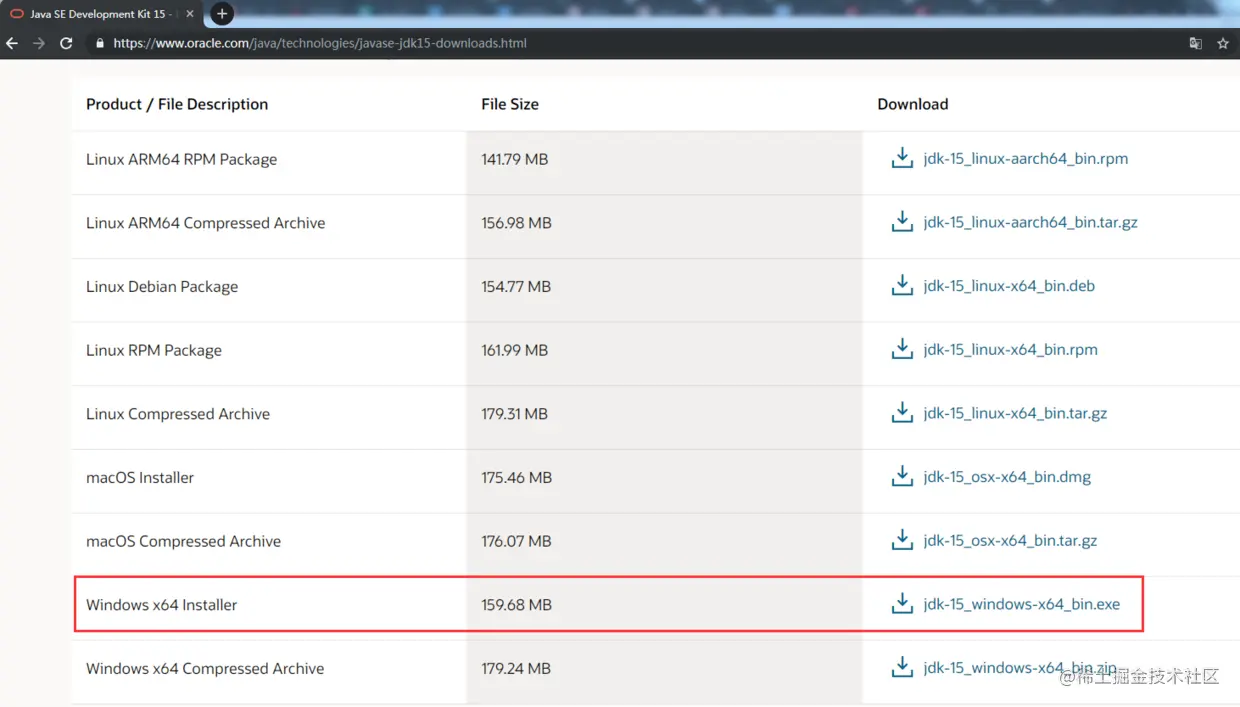The width and height of the screenshot is (1240, 707).
Task: Select the macOS Installer text
Action: tap(140, 478)
